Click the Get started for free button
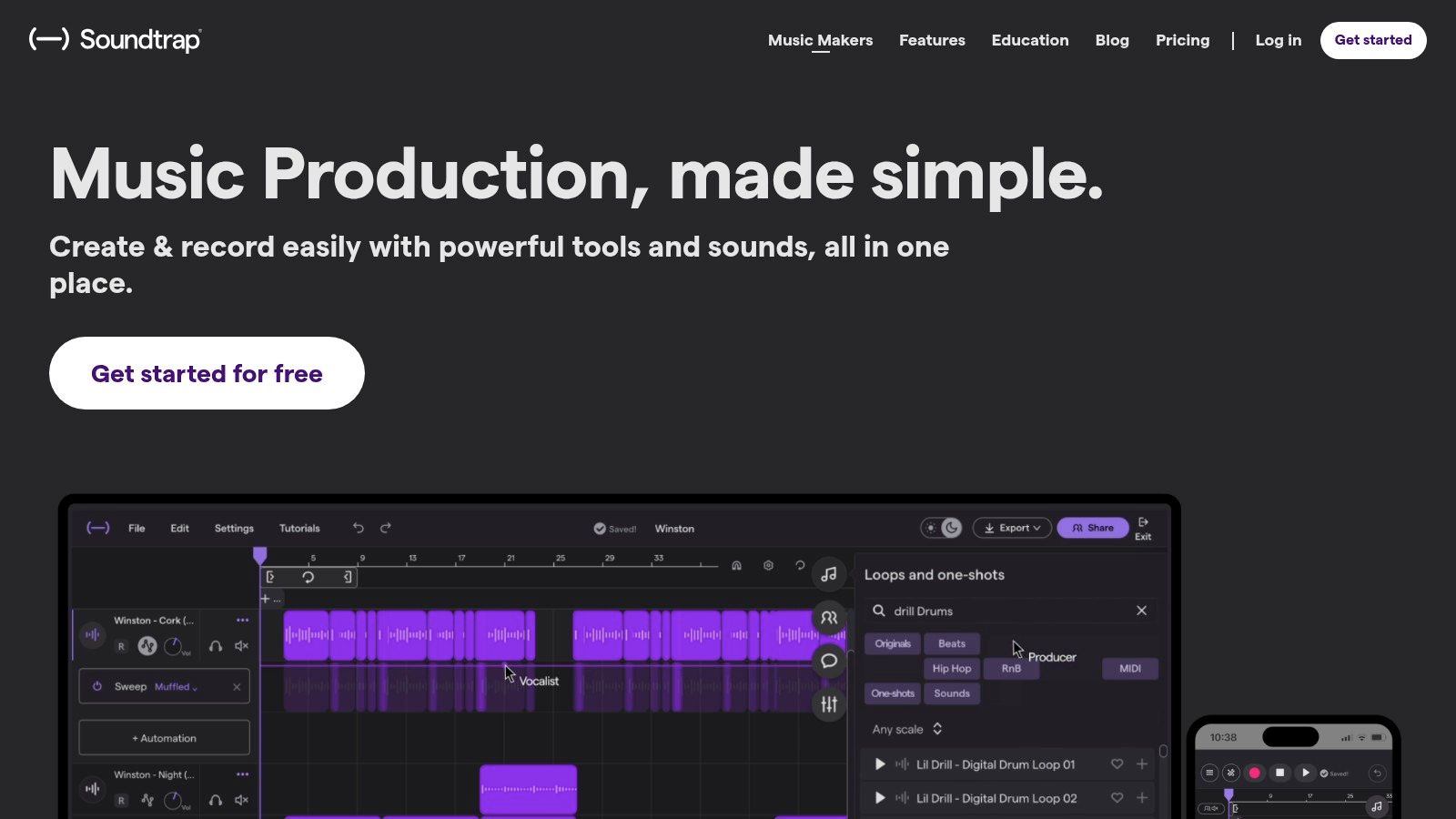1456x819 pixels. 207,373
